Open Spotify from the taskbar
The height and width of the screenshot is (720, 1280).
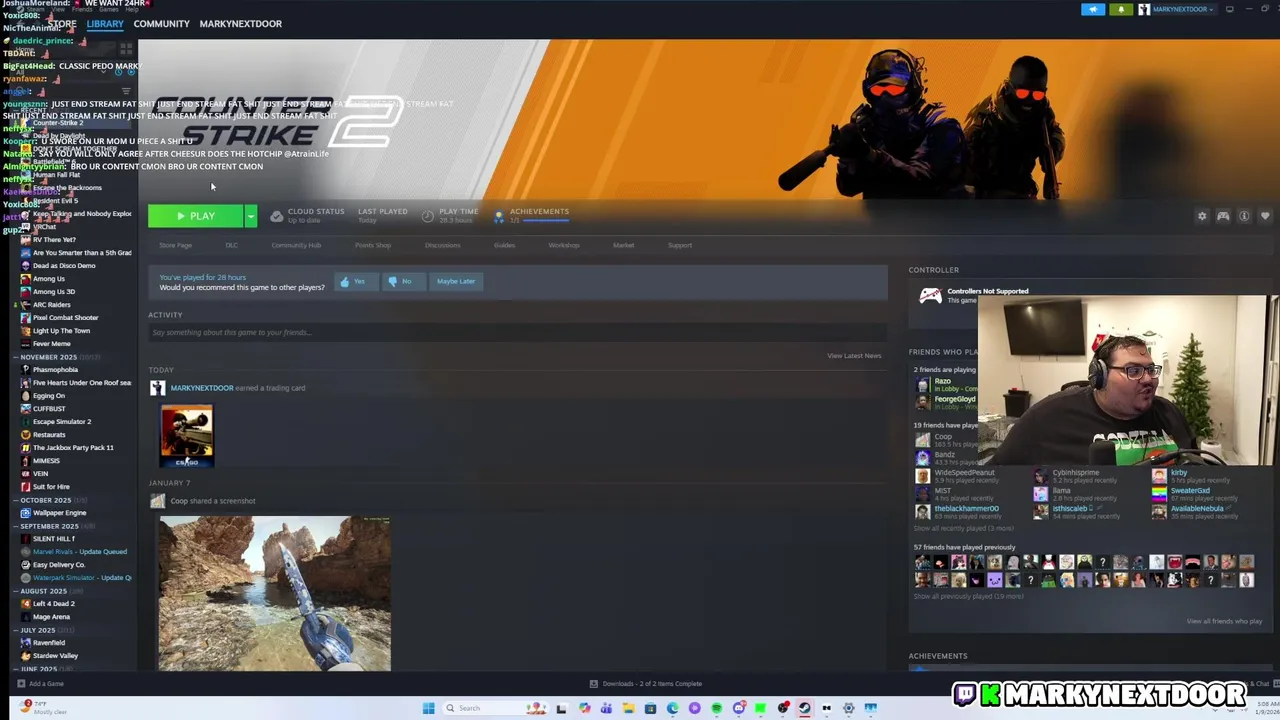(716, 708)
